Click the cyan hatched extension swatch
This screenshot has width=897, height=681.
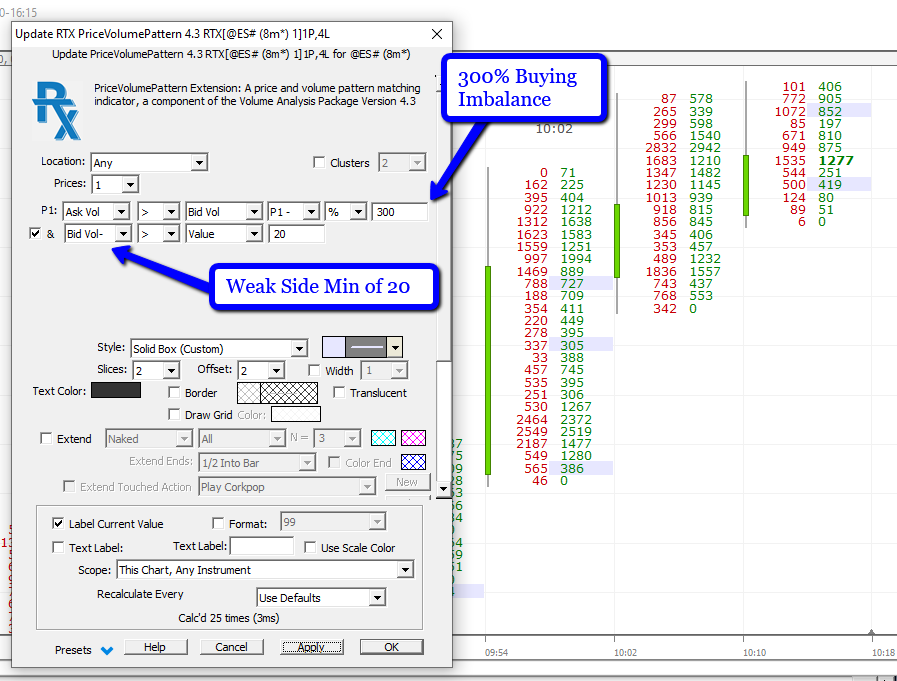click(383, 438)
